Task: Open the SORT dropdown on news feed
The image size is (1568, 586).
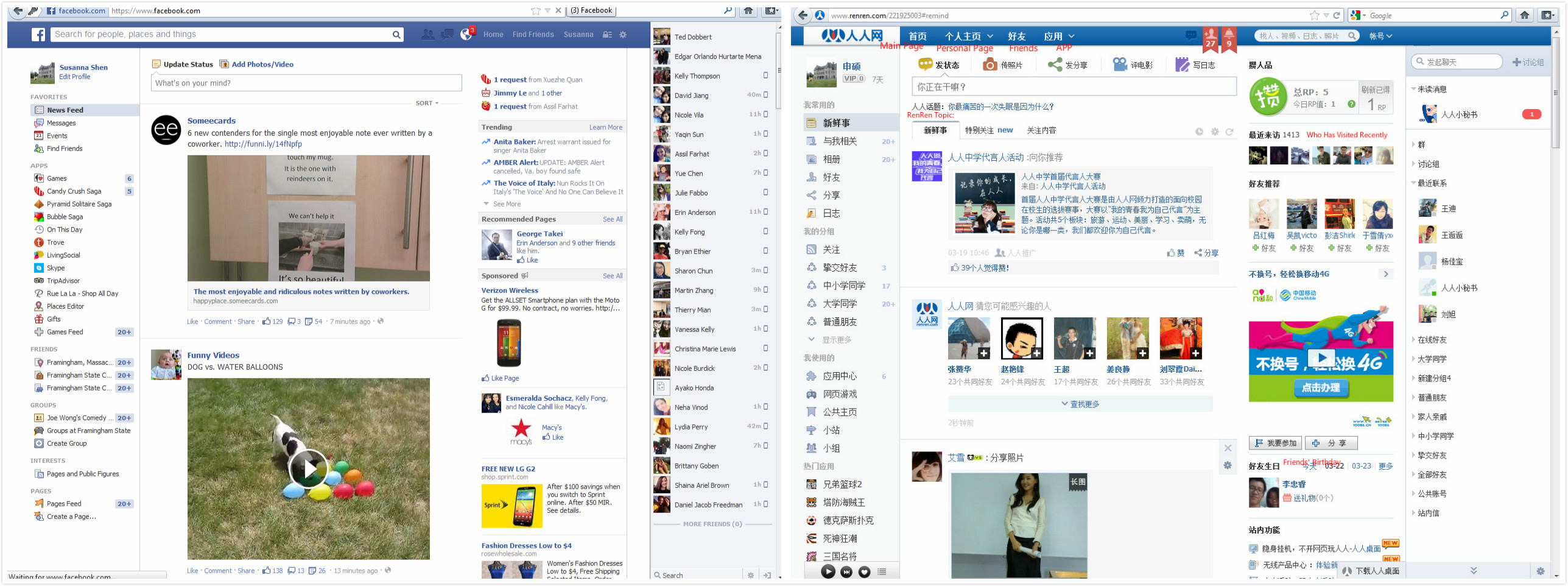Action: coord(427,103)
